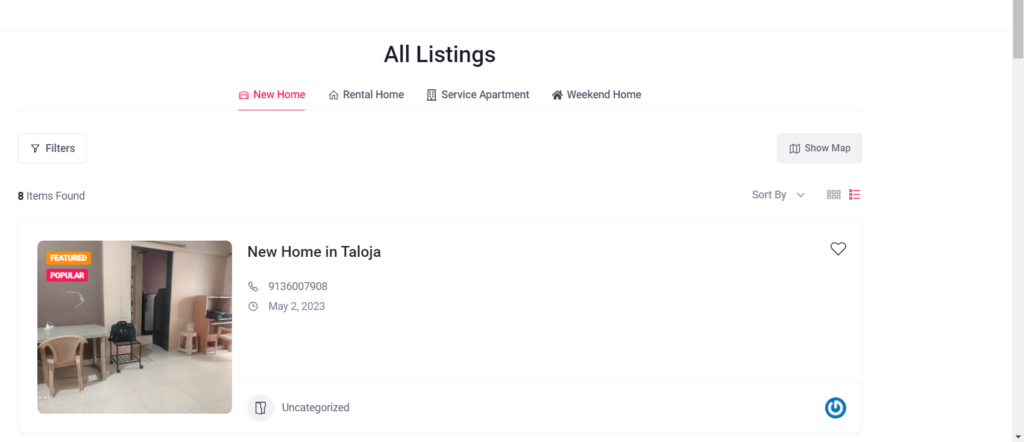Click the Uncategorized category icon
This screenshot has height=442, width=1024.
pos(260,408)
